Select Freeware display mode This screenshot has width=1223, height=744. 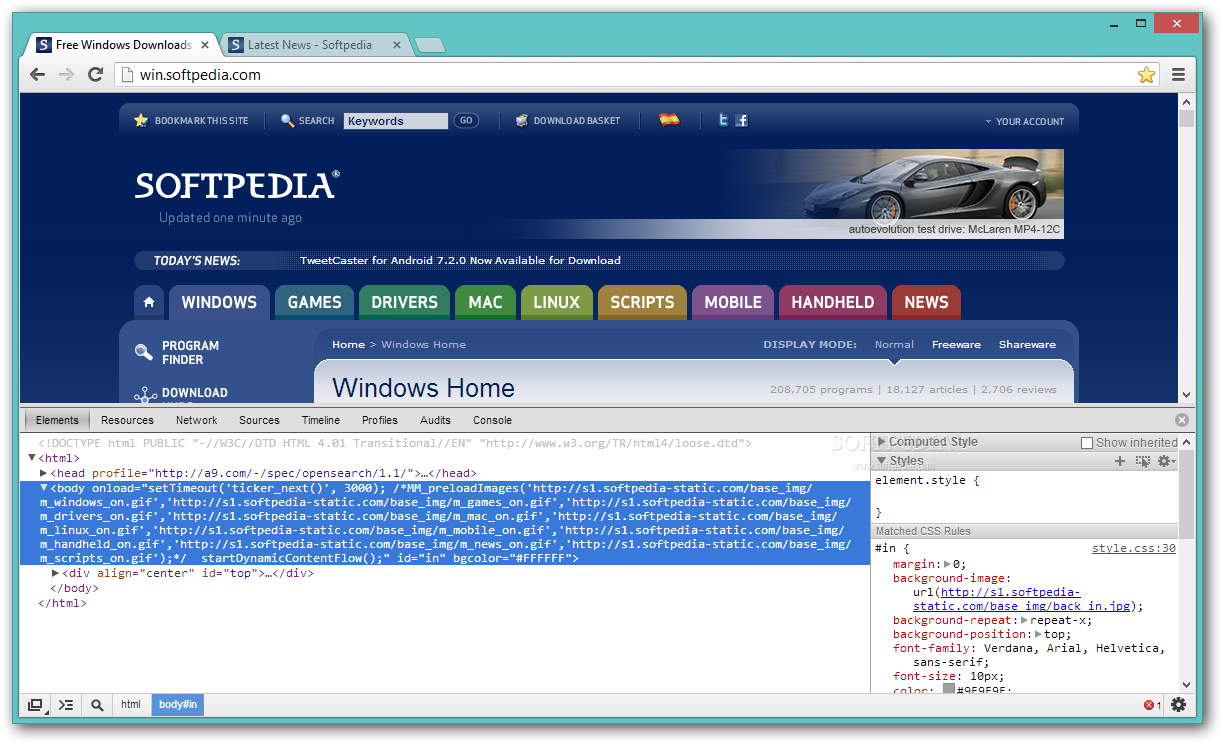tap(956, 344)
